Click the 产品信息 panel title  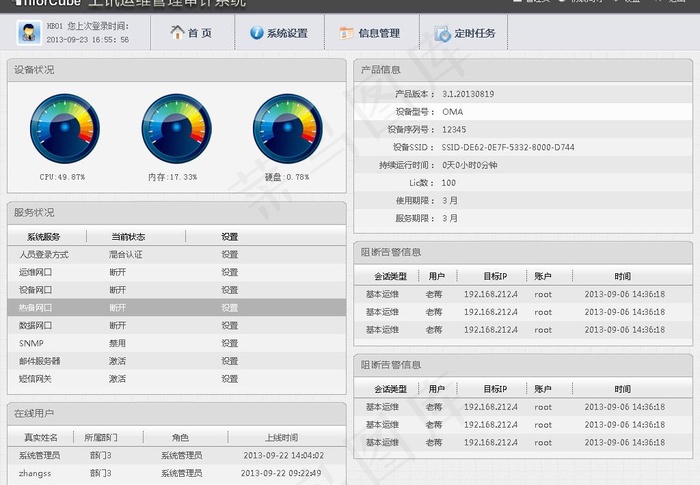(x=381, y=70)
